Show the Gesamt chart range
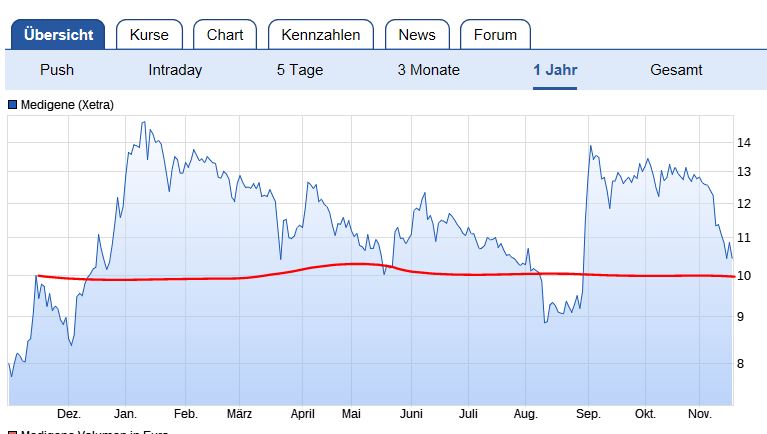The image size is (767, 434). [676, 70]
